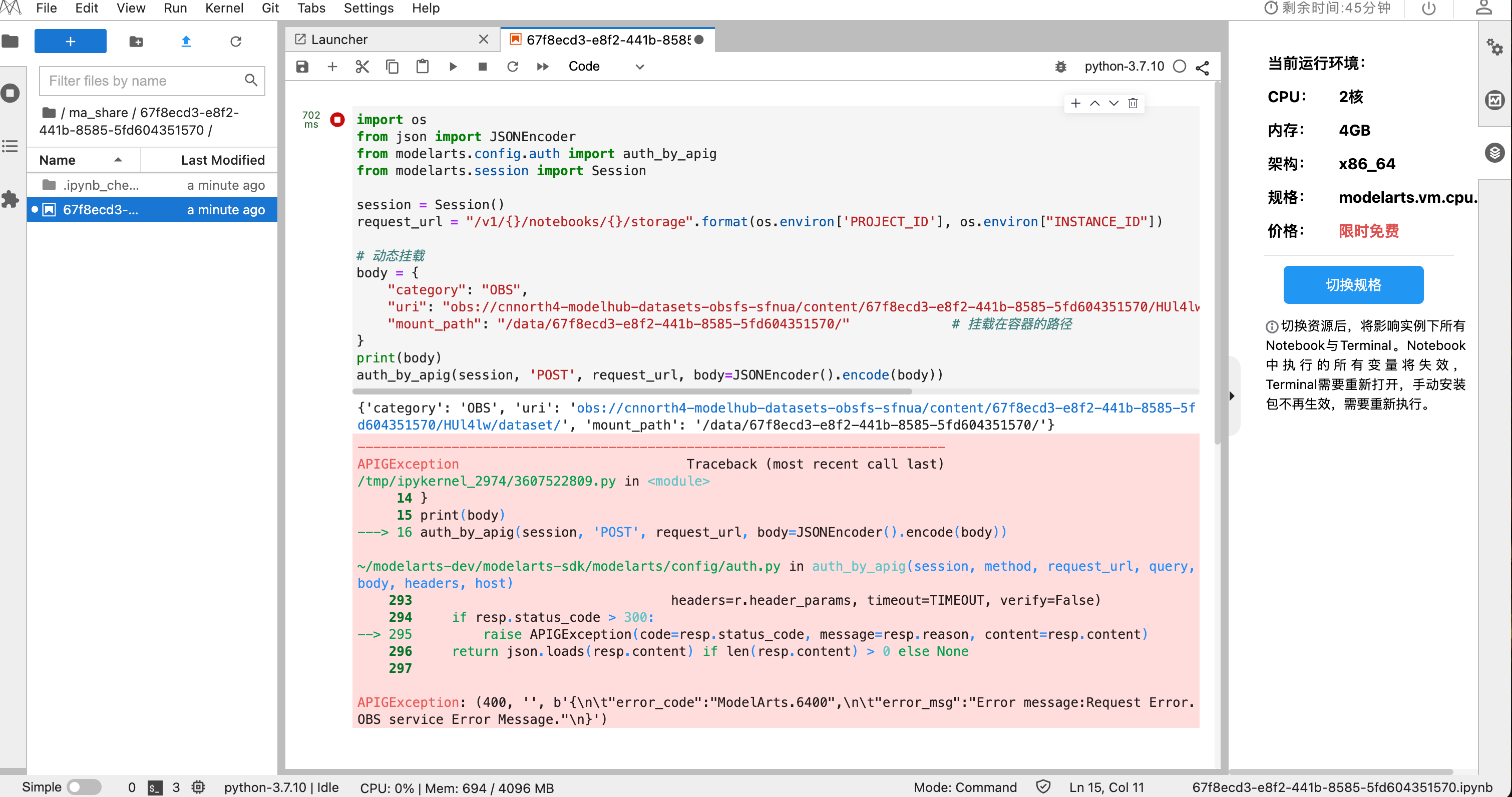Delete the cell using the trash icon
The image size is (1512, 797).
[1133, 103]
